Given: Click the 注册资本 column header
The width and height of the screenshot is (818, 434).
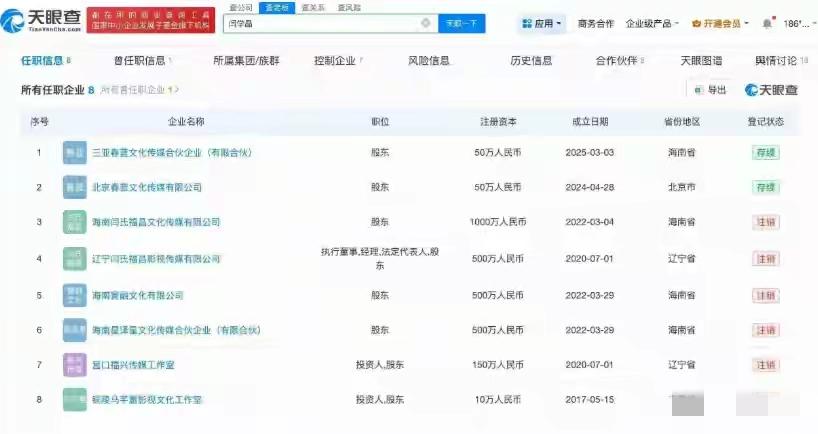Looking at the screenshot, I should (x=498, y=122).
